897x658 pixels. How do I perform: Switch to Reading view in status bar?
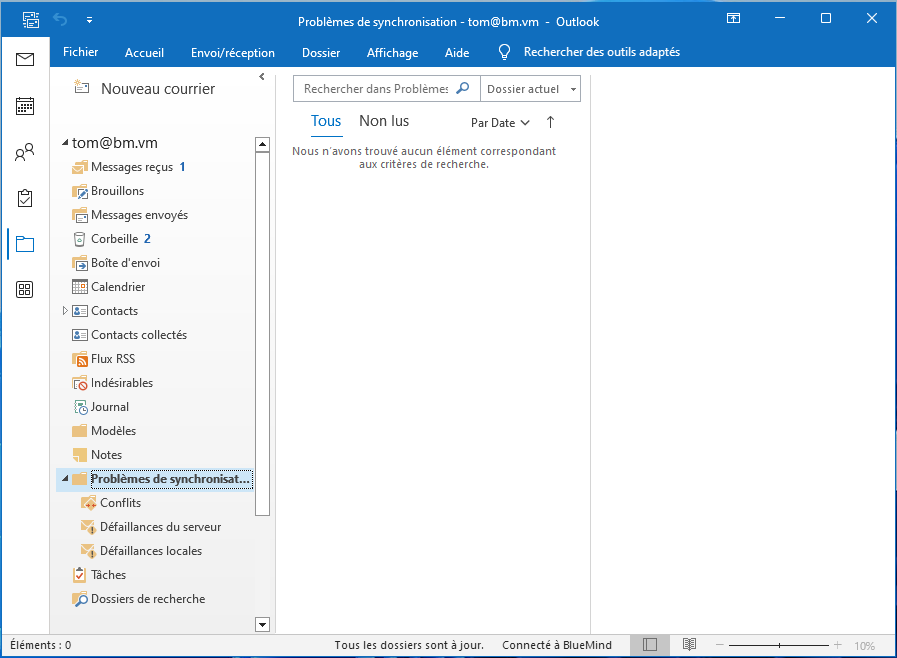click(689, 645)
